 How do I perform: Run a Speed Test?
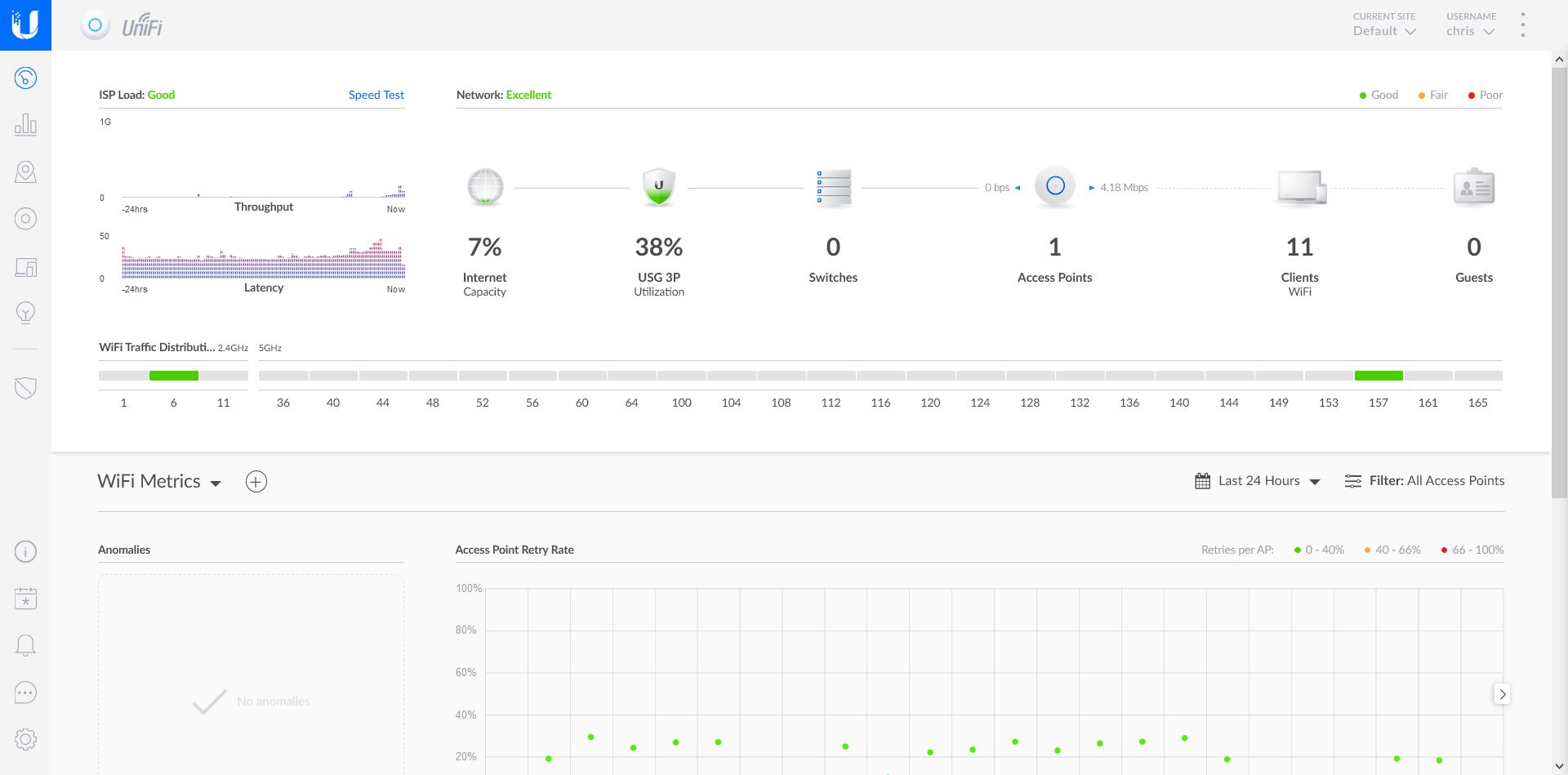[376, 95]
